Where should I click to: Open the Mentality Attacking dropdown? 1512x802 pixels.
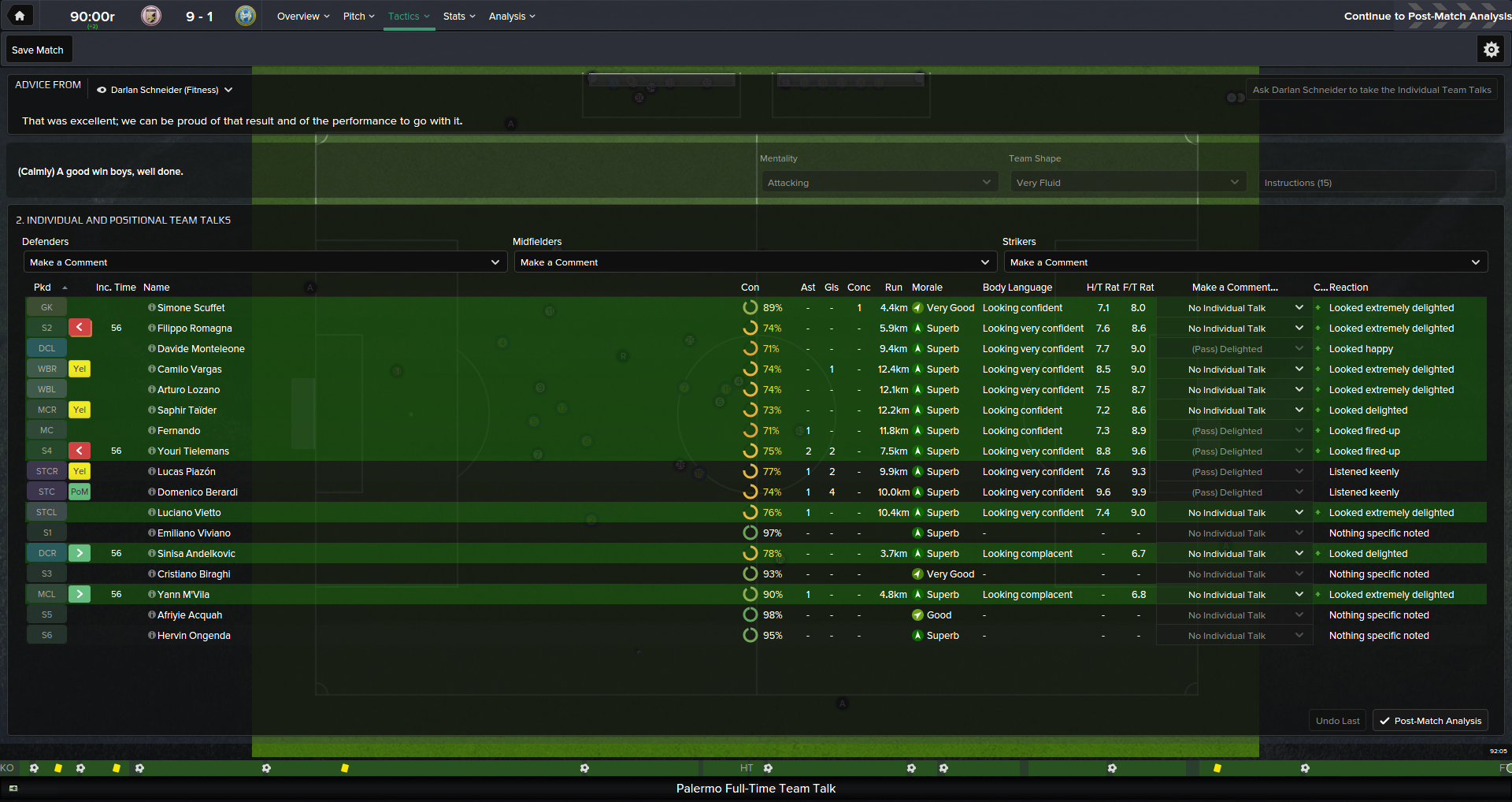pyautogui.click(x=879, y=182)
